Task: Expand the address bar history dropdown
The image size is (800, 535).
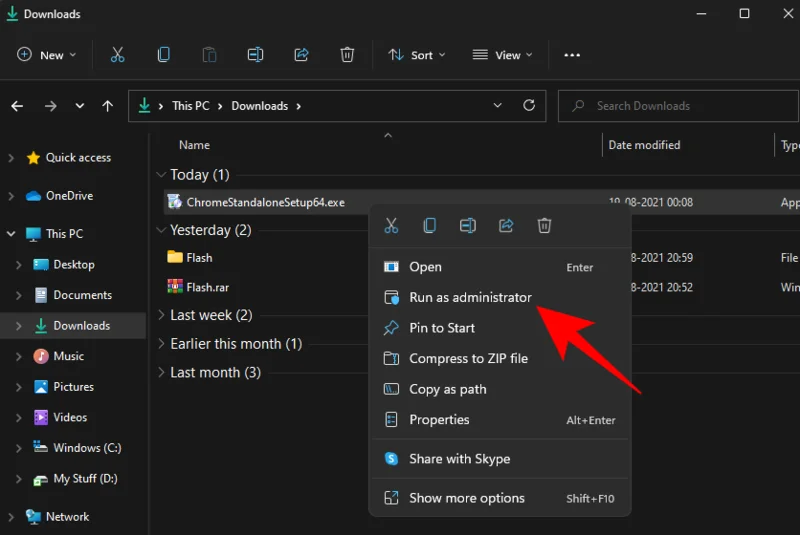Action: click(x=497, y=106)
